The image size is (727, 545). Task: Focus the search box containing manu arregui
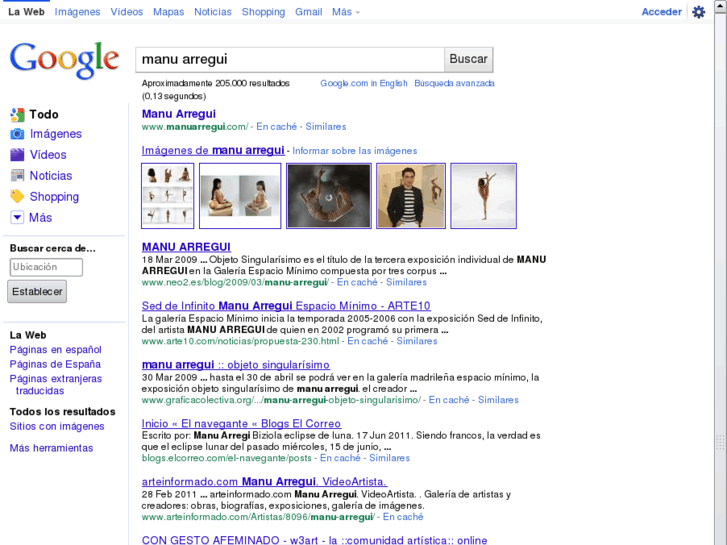[x=290, y=59]
